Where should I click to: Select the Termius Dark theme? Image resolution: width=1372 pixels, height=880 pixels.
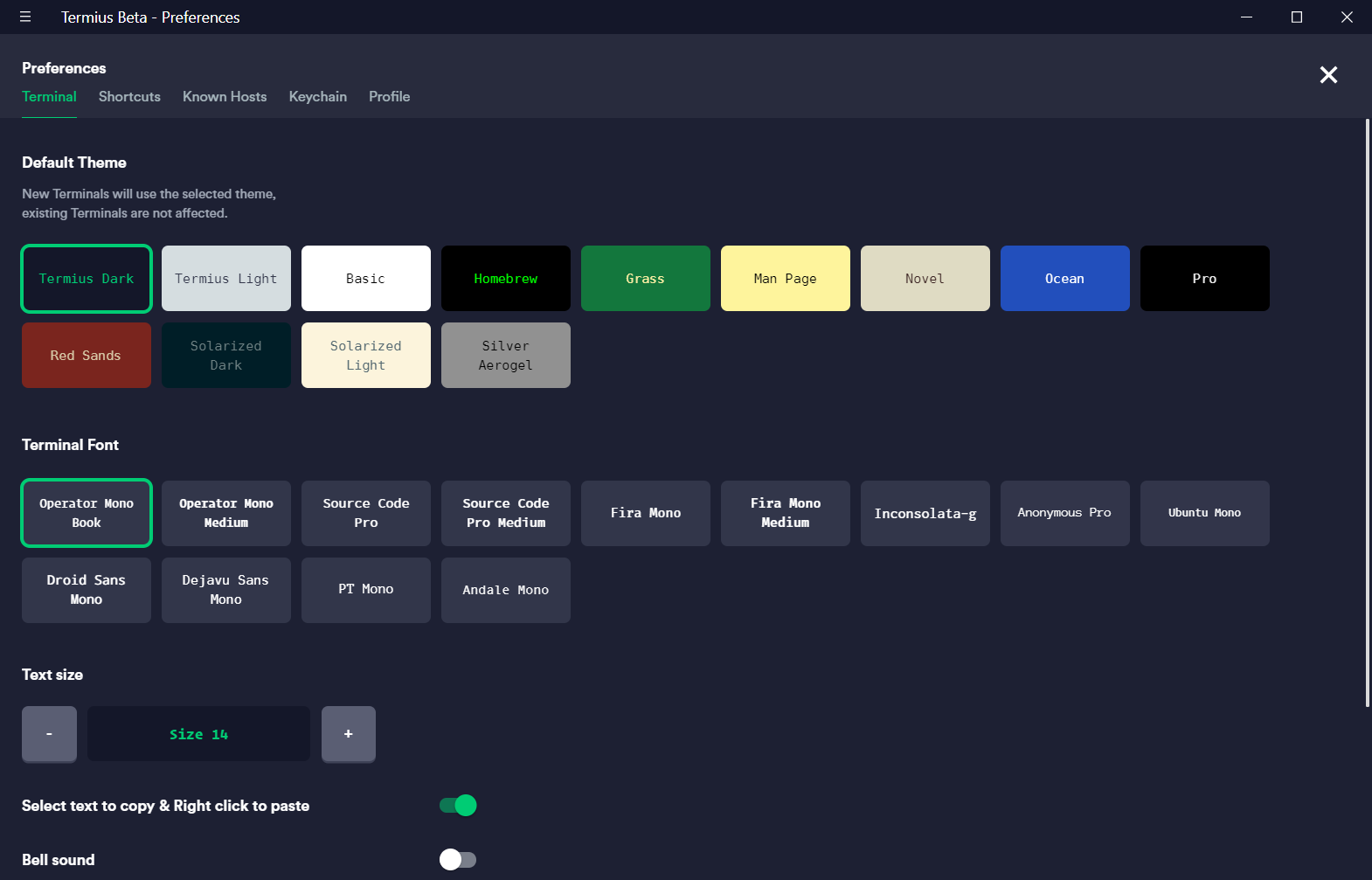tap(87, 279)
